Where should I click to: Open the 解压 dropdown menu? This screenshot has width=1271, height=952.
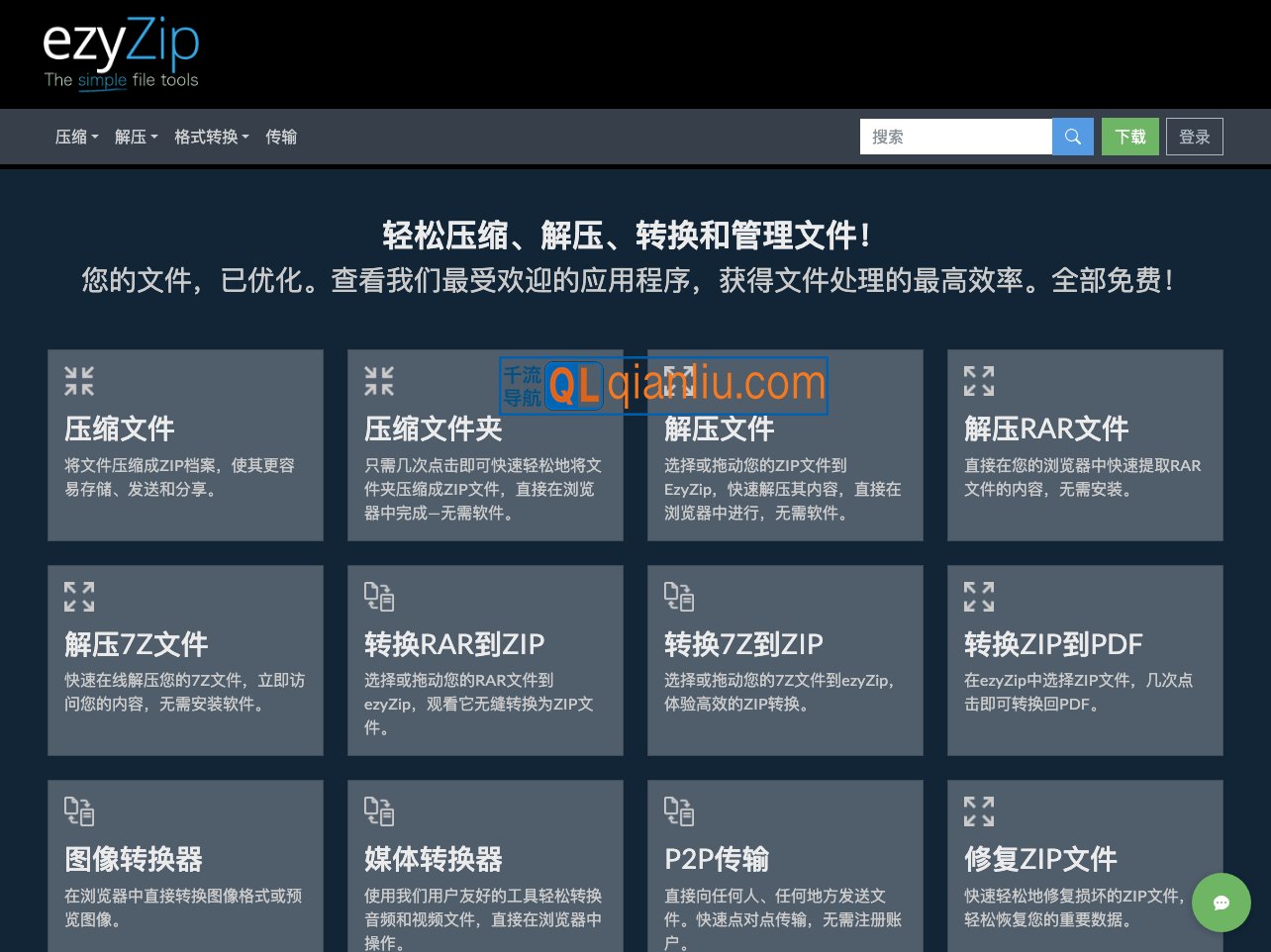click(136, 137)
